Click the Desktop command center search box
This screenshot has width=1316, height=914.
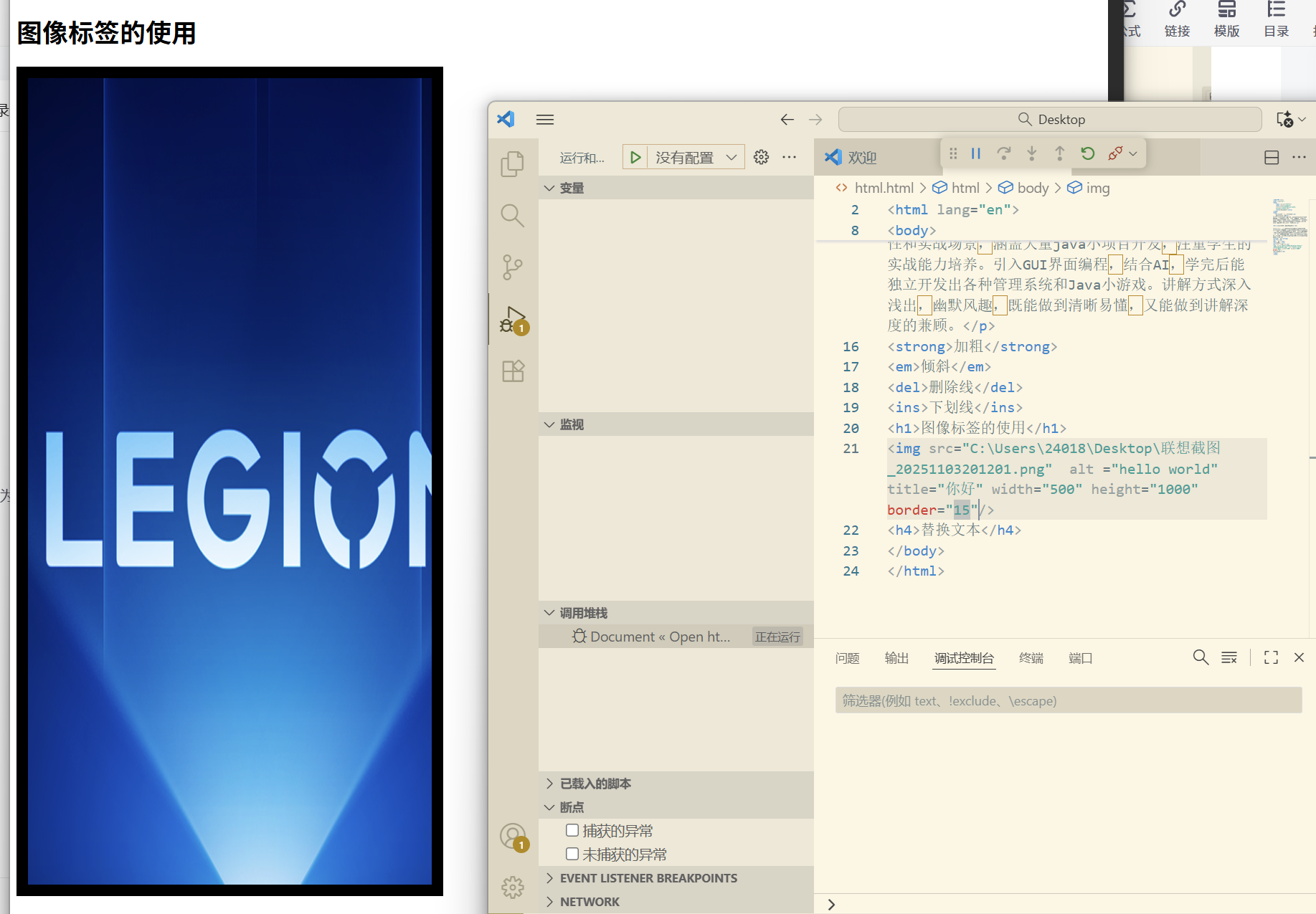1050,120
